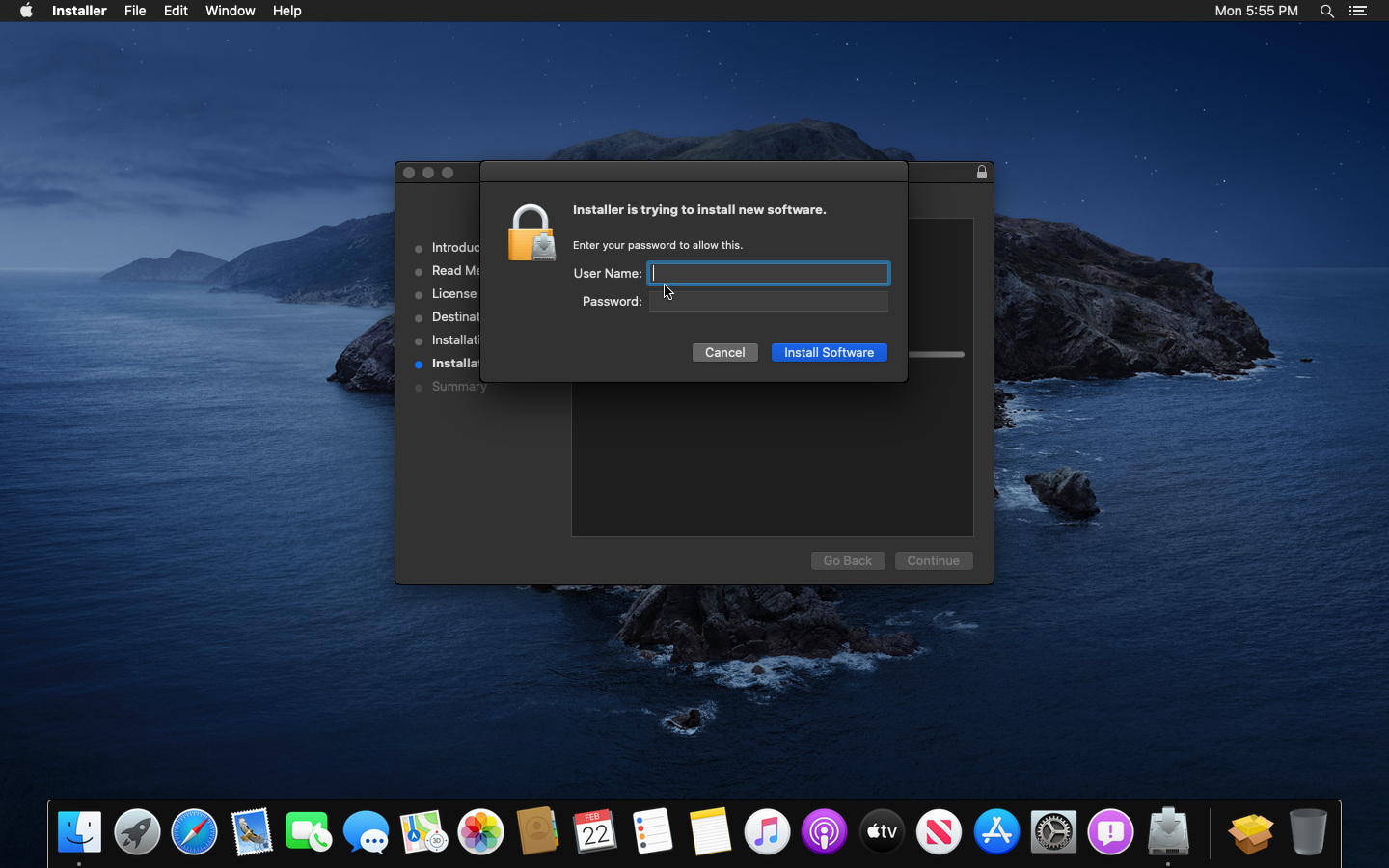Open Podcasts app in dock

click(x=824, y=831)
